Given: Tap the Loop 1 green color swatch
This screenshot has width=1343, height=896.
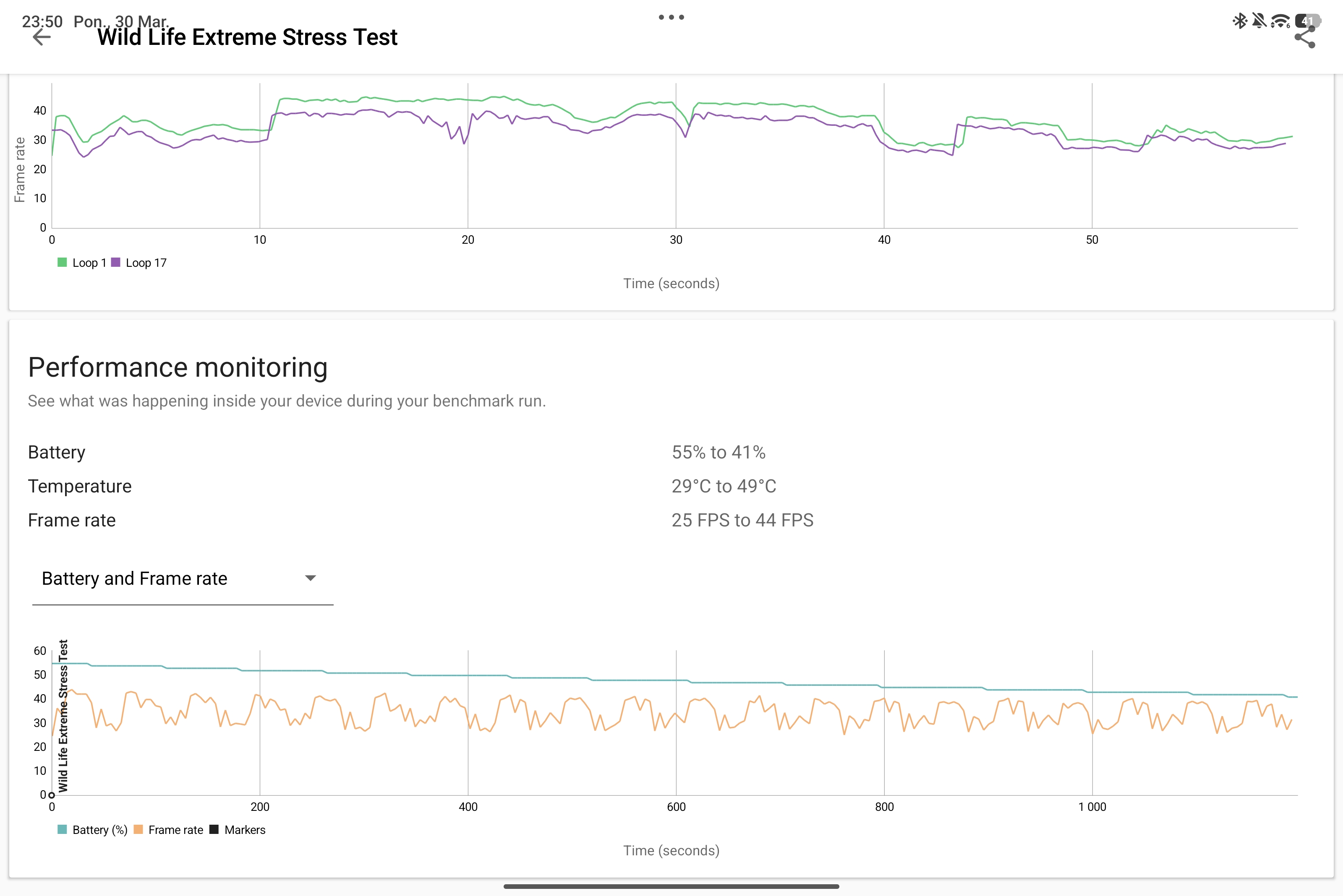Looking at the screenshot, I should 62,262.
